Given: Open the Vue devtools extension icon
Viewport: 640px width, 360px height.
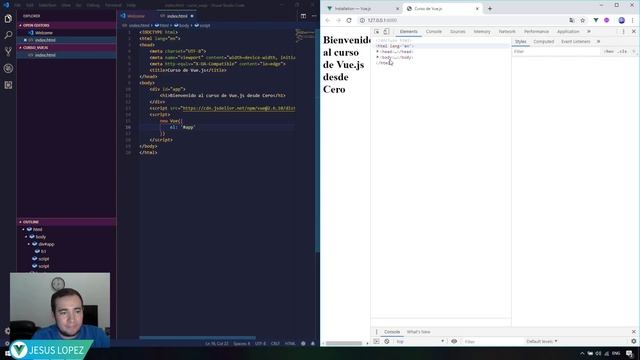Looking at the screenshot, I should [596, 20].
